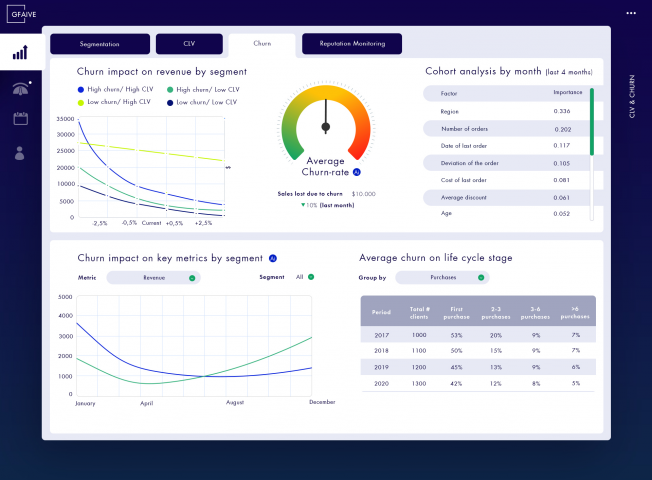652x480 pixels.
Task: Click the yellow-green line in revenue chart
Action: [x=152, y=151]
